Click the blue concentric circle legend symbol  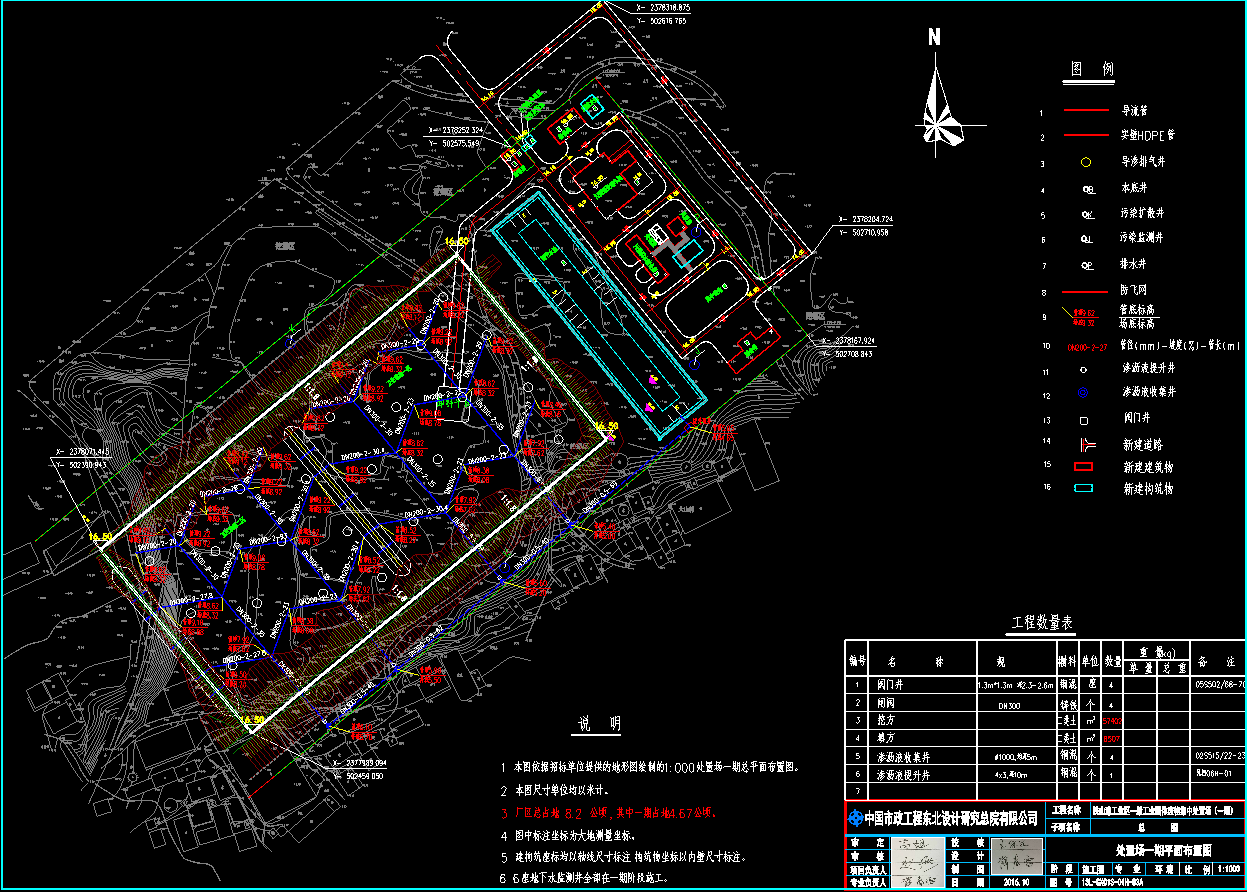pos(1085,393)
